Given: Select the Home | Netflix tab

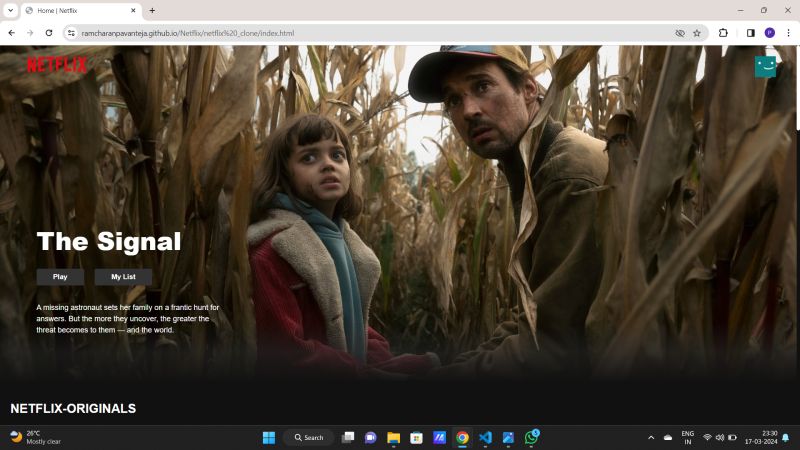Looking at the screenshot, I should [x=82, y=10].
